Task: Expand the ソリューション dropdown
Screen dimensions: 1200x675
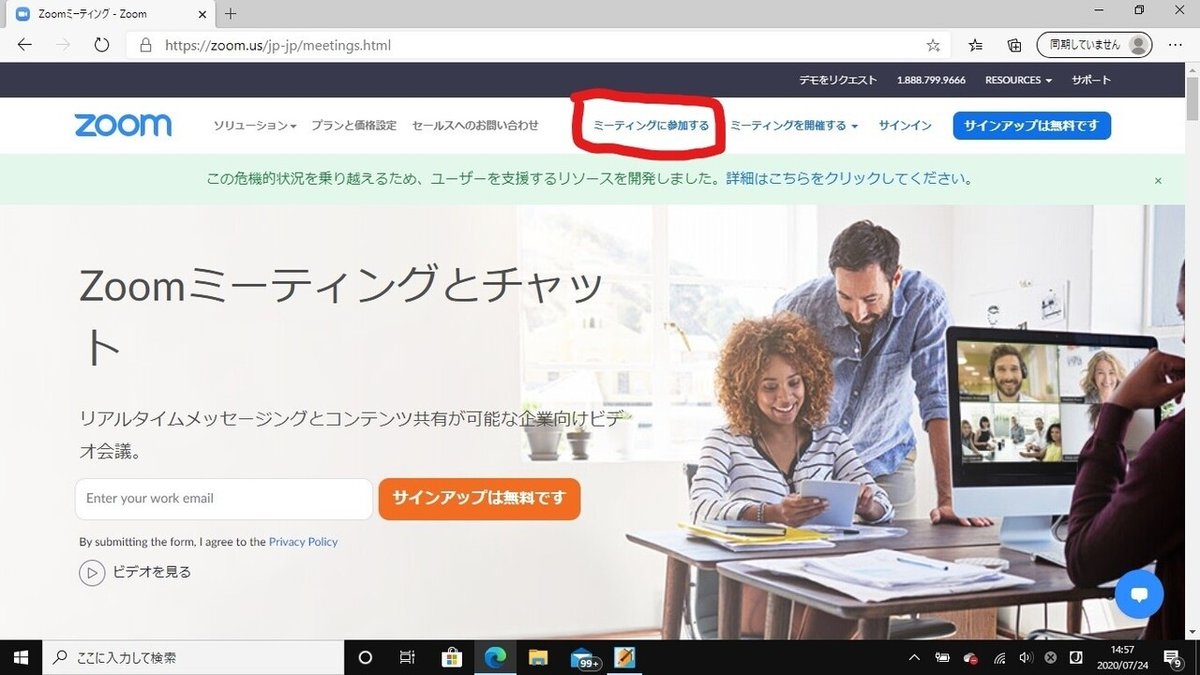Action: click(x=255, y=125)
